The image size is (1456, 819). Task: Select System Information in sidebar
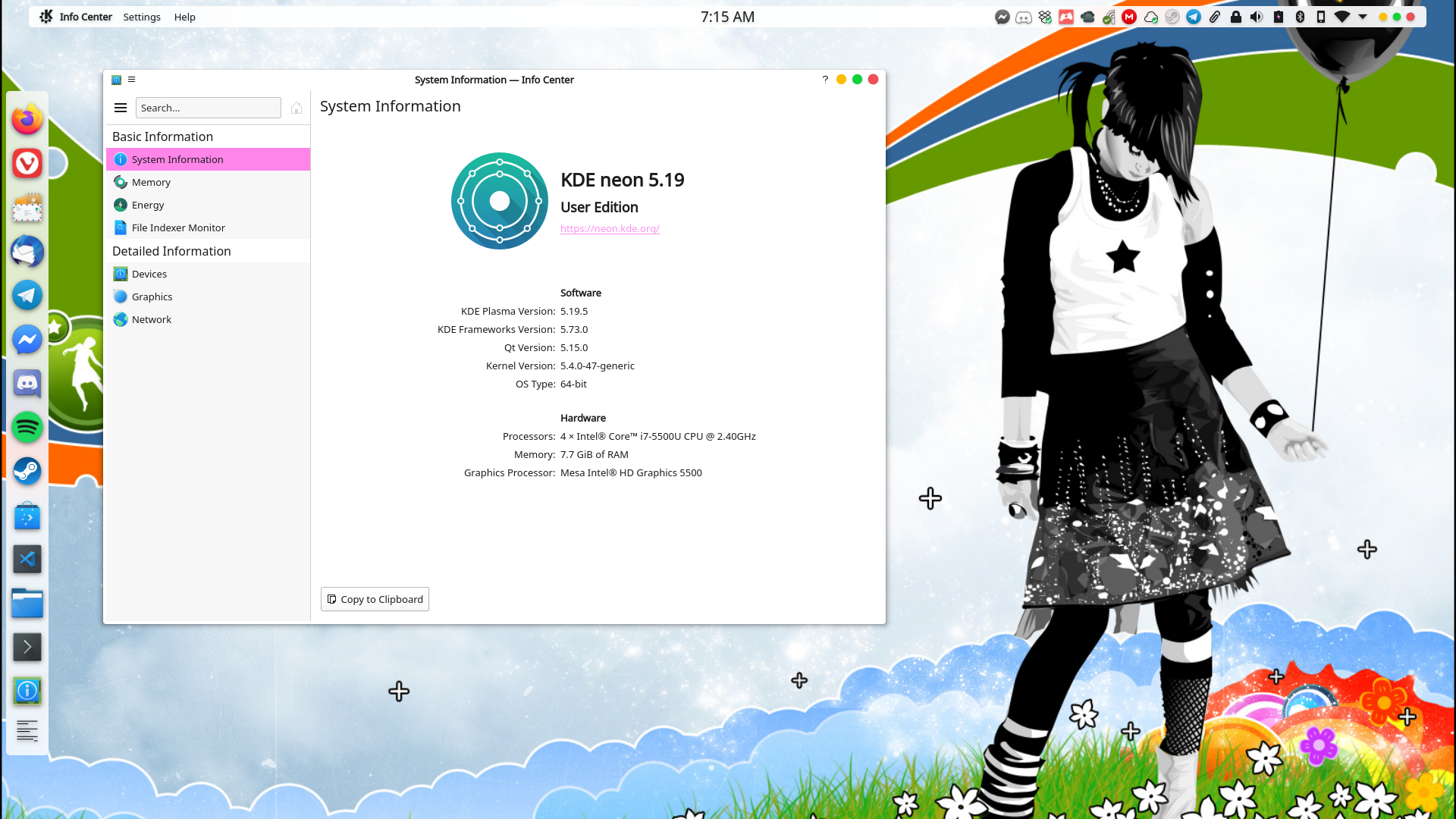[x=209, y=159]
